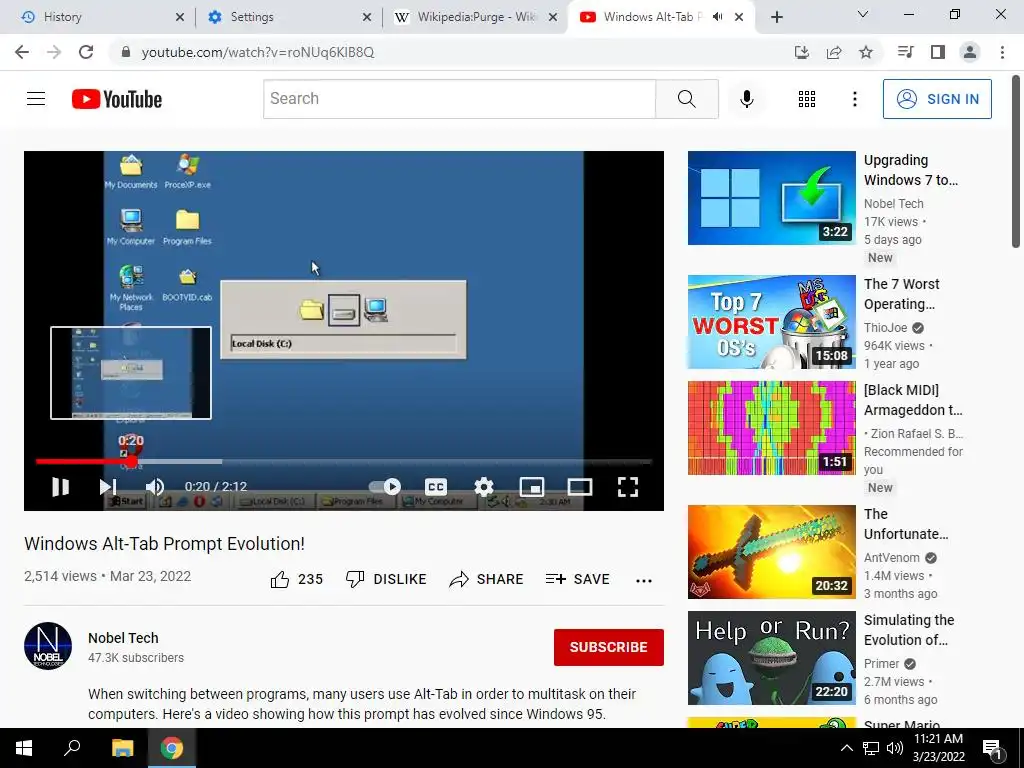This screenshot has height=768, width=1024.
Task: Open the tab search chevron dropdown
Action: [x=863, y=14]
